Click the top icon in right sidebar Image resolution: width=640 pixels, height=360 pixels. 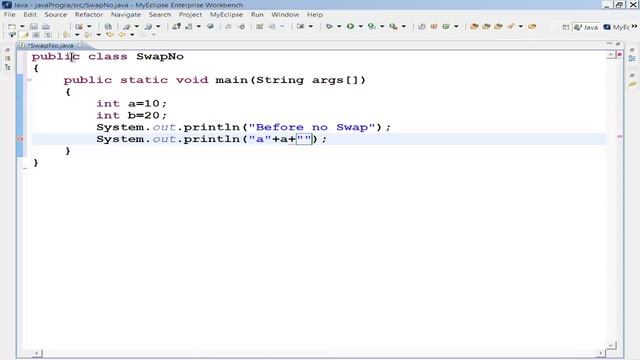[x=632, y=50]
